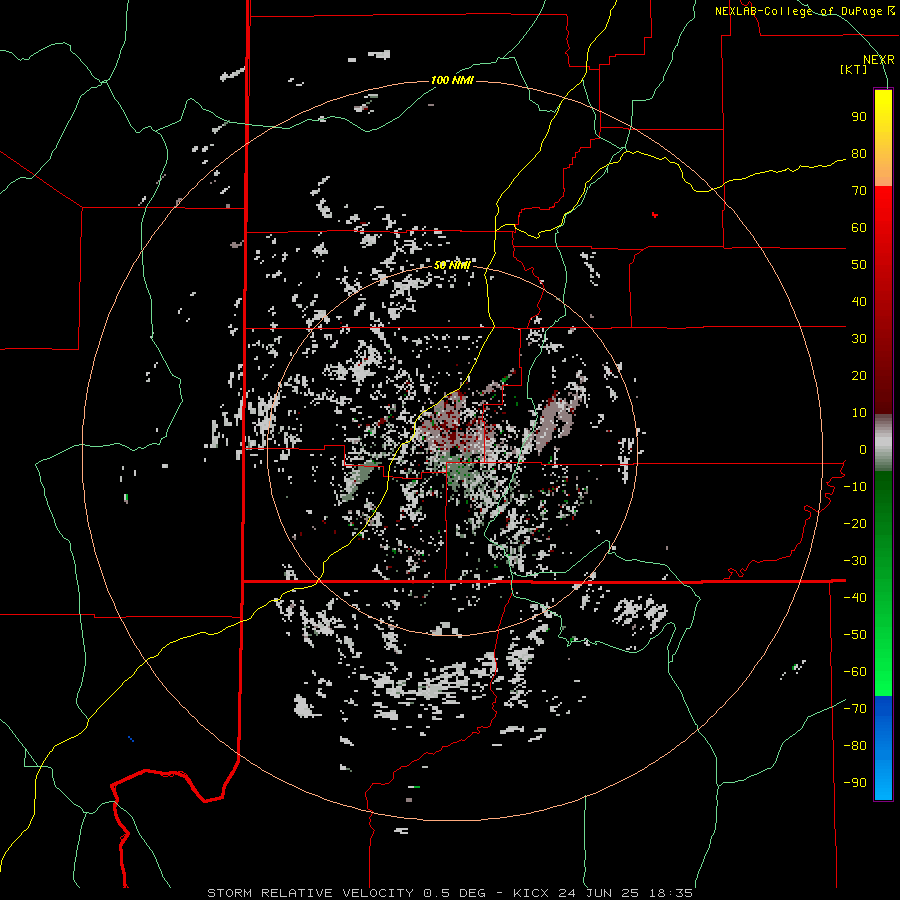Click the -40 value on the velocity scale
Screen dimensions: 900x900
click(x=855, y=598)
